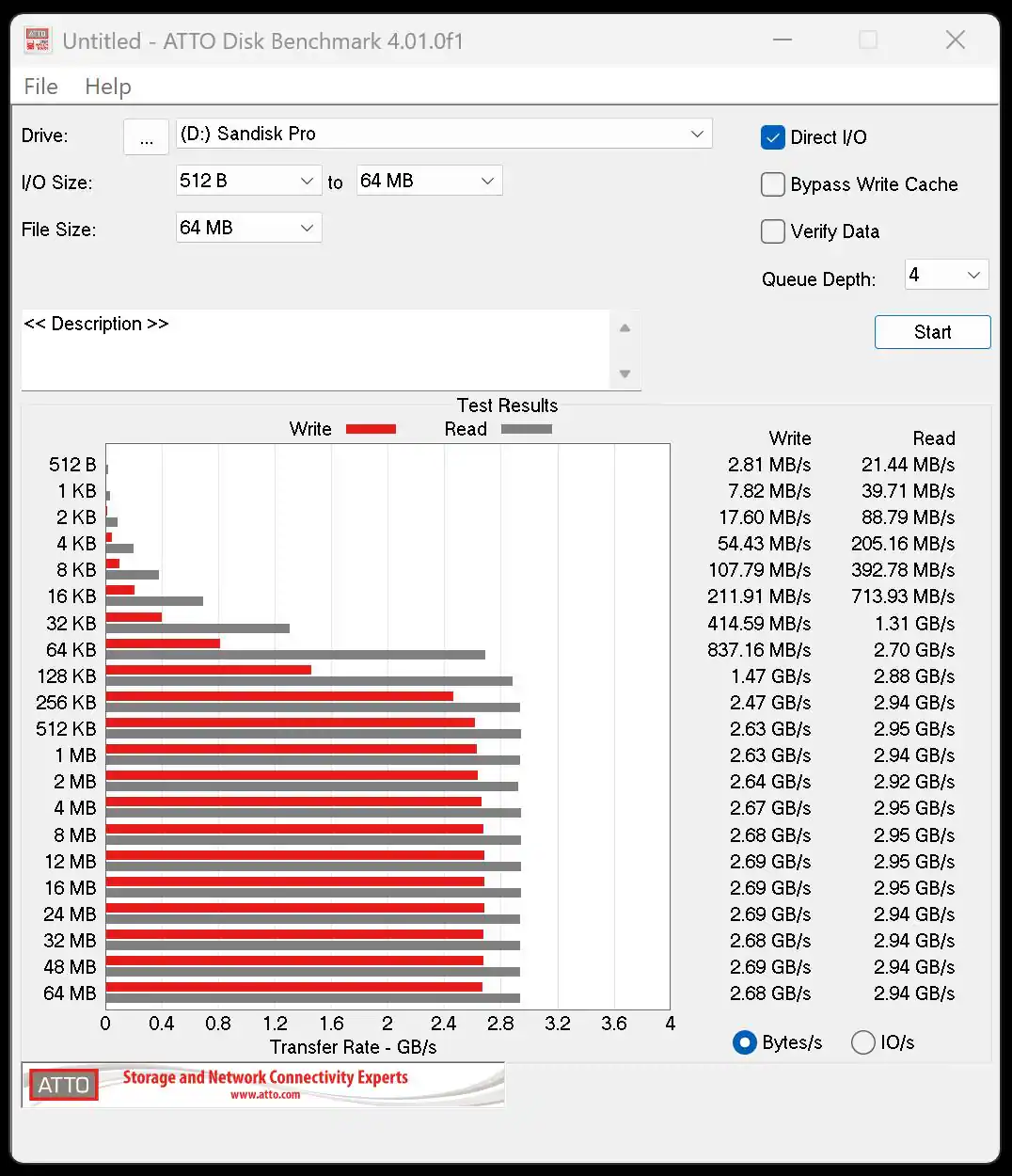Disable the Direct I/O checkbox
This screenshot has height=1176, width=1012.
(772, 137)
